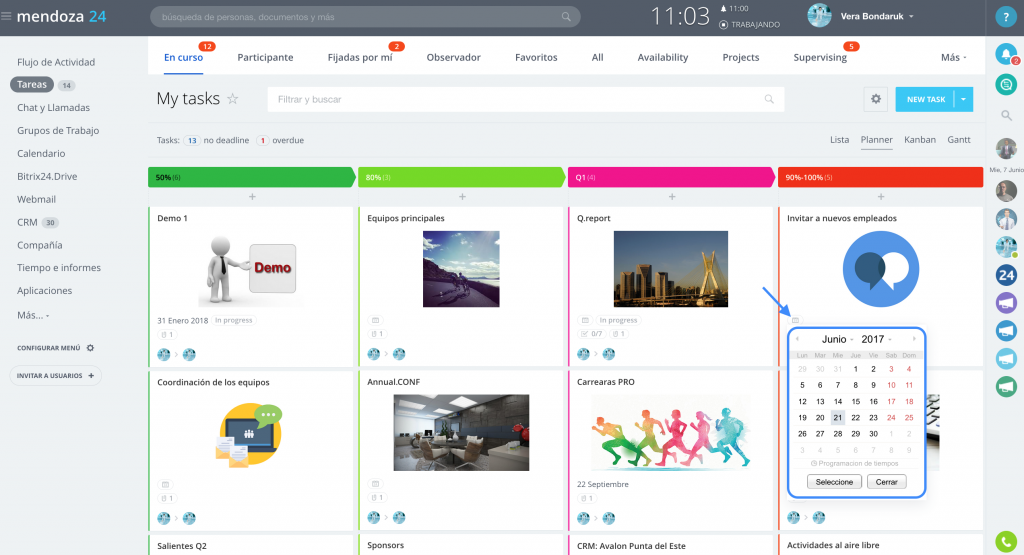This screenshot has width=1024, height=555.
Task: Toggle the TRABAJANDO work status
Action: point(749,25)
